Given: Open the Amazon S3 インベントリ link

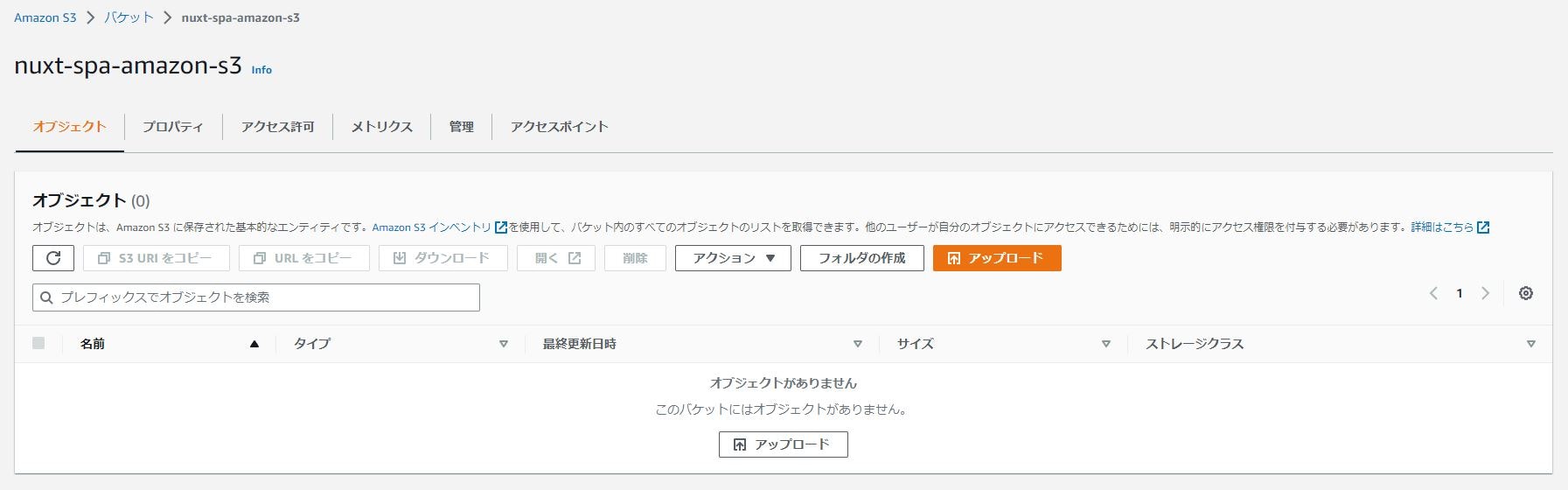Looking at the screenshot, I should [x=432, y=227].
